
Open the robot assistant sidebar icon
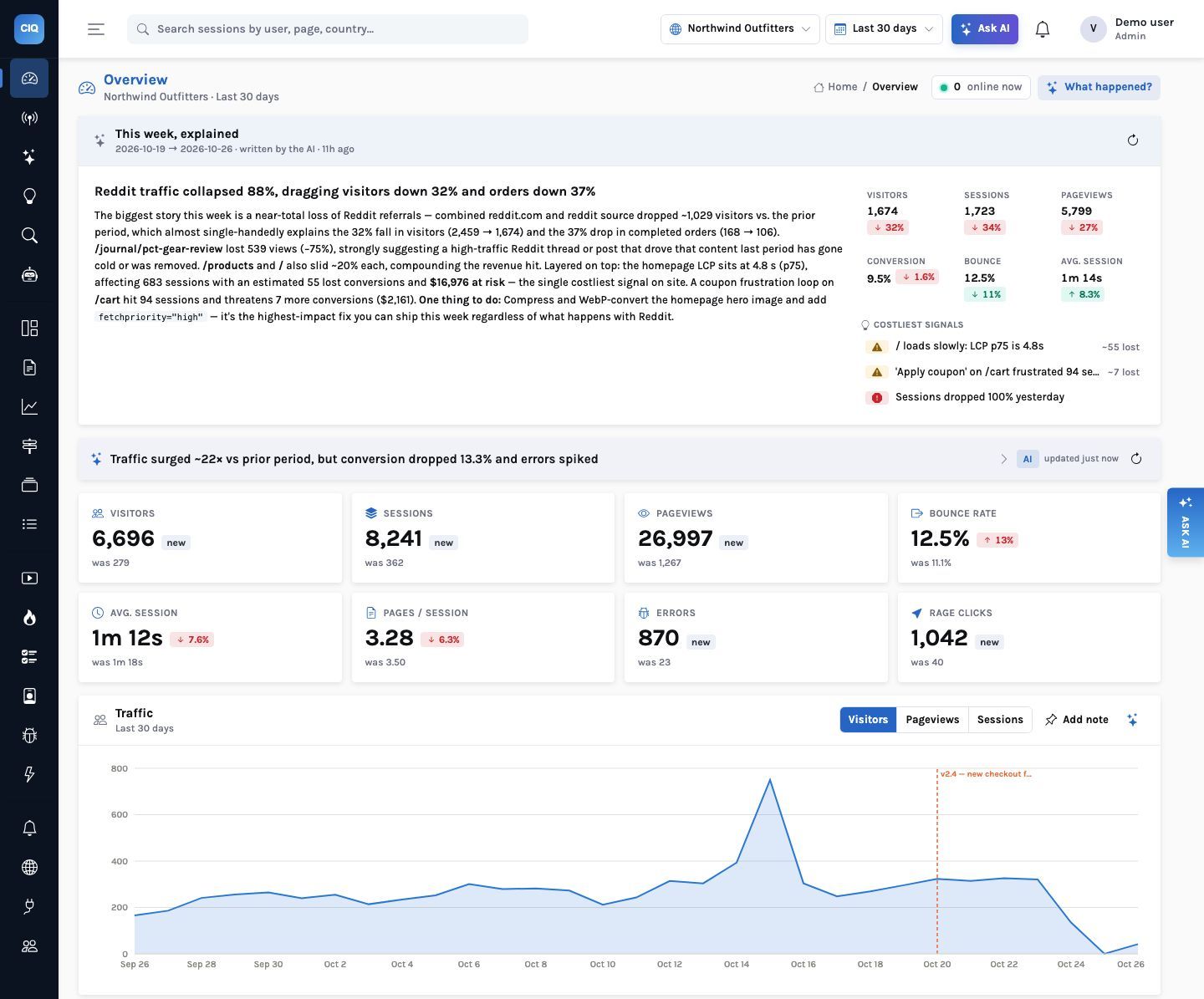pyautogui.click(x=29, y=275)
